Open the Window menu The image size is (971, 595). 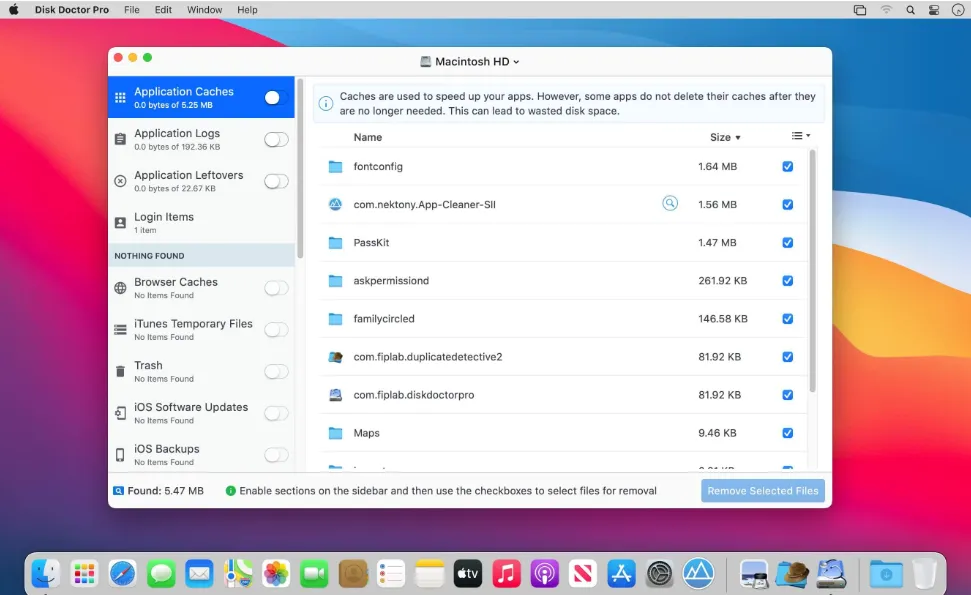pyautogui.click(x=204, y=10)
